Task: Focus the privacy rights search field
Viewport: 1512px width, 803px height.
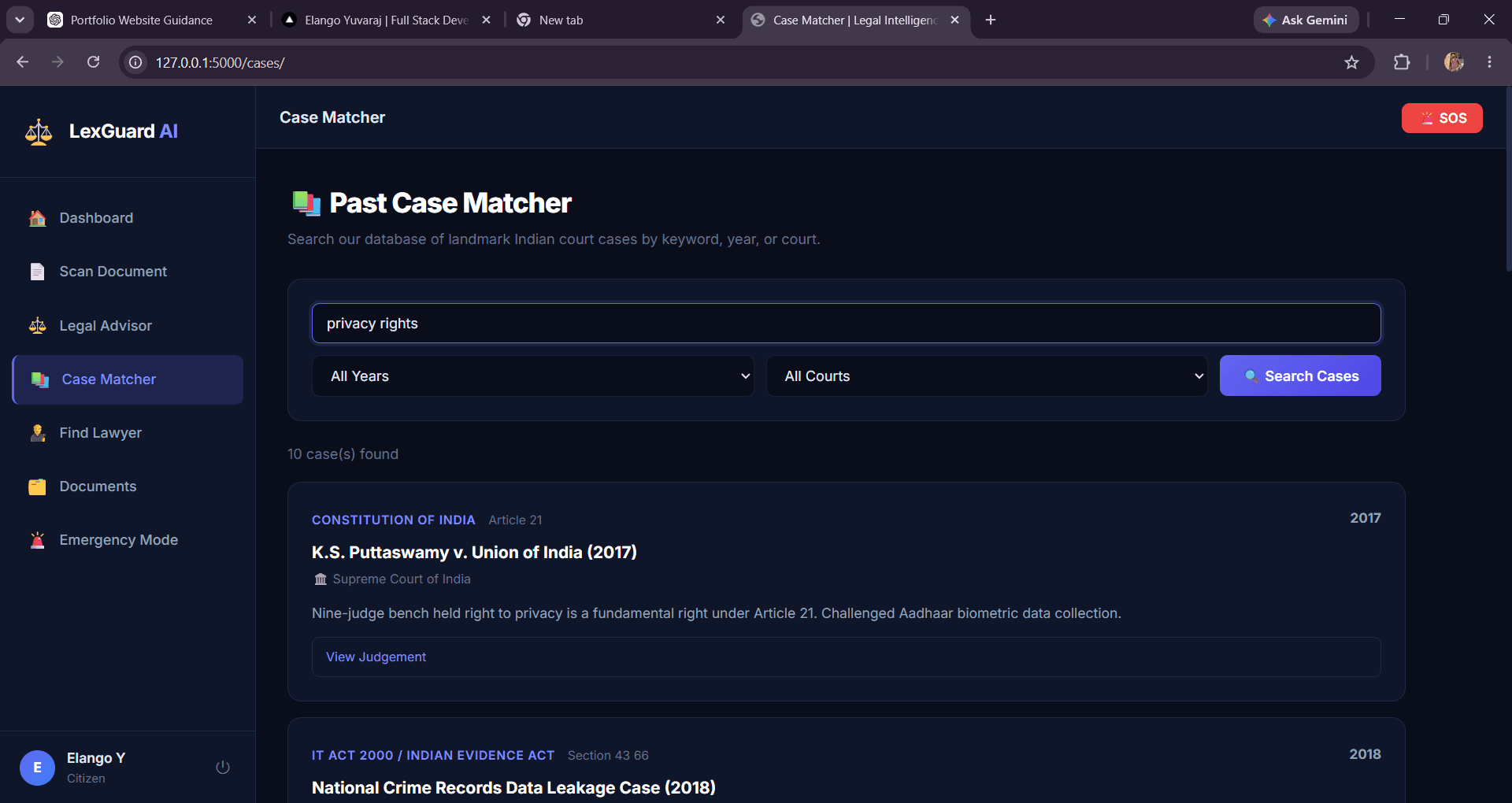Action: pos(846,324)
